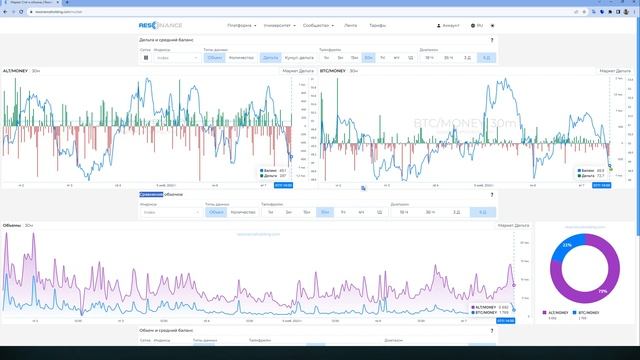Screen dimensions: 640x360
Task: Open the Платформа navigation dropdown
Action: coord(242,25)
